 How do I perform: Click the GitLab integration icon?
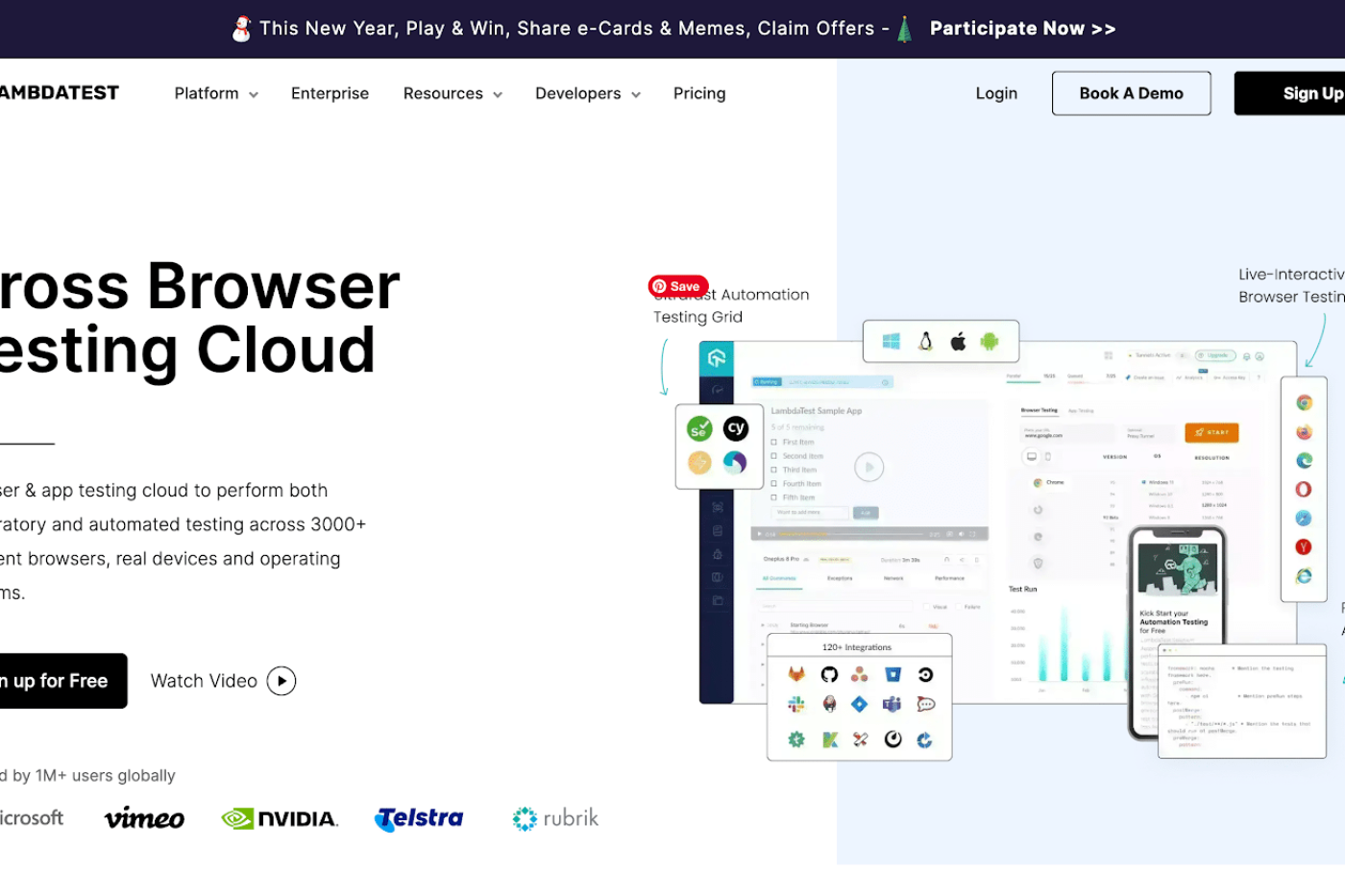click(x=796, y=674)
